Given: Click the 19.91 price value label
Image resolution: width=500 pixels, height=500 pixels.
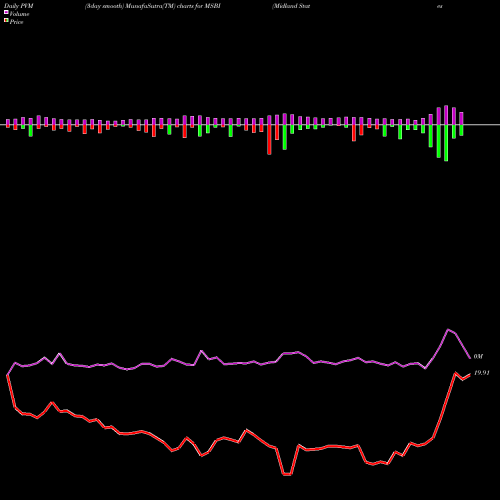Looking at the screenshot, I should (481, 373).
